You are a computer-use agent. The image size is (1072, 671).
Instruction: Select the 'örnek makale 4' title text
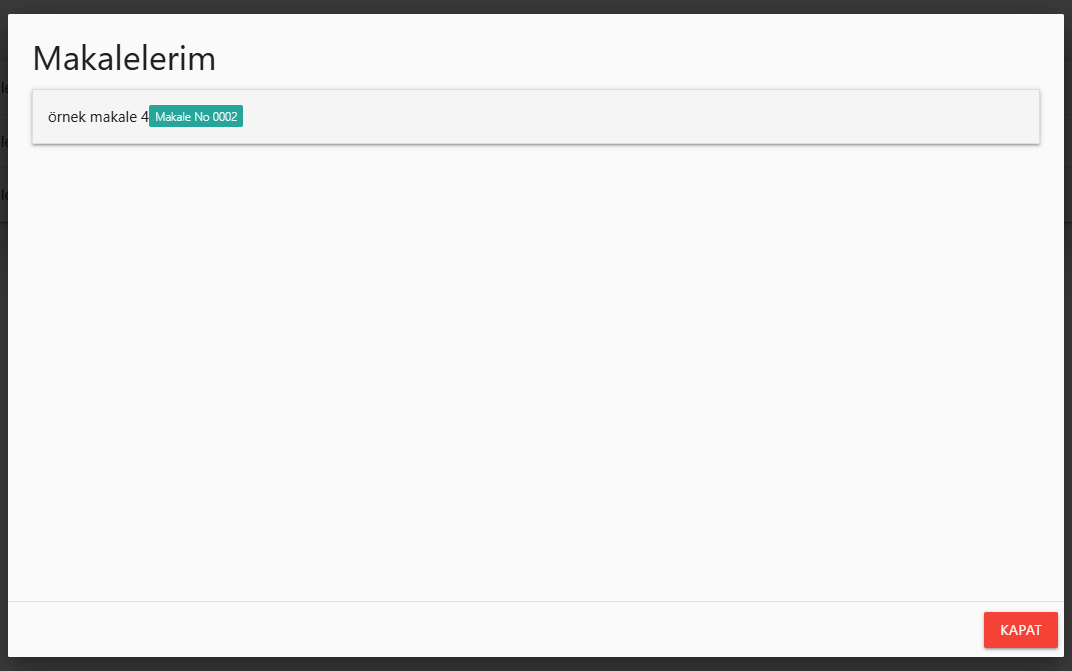(98, 117)
